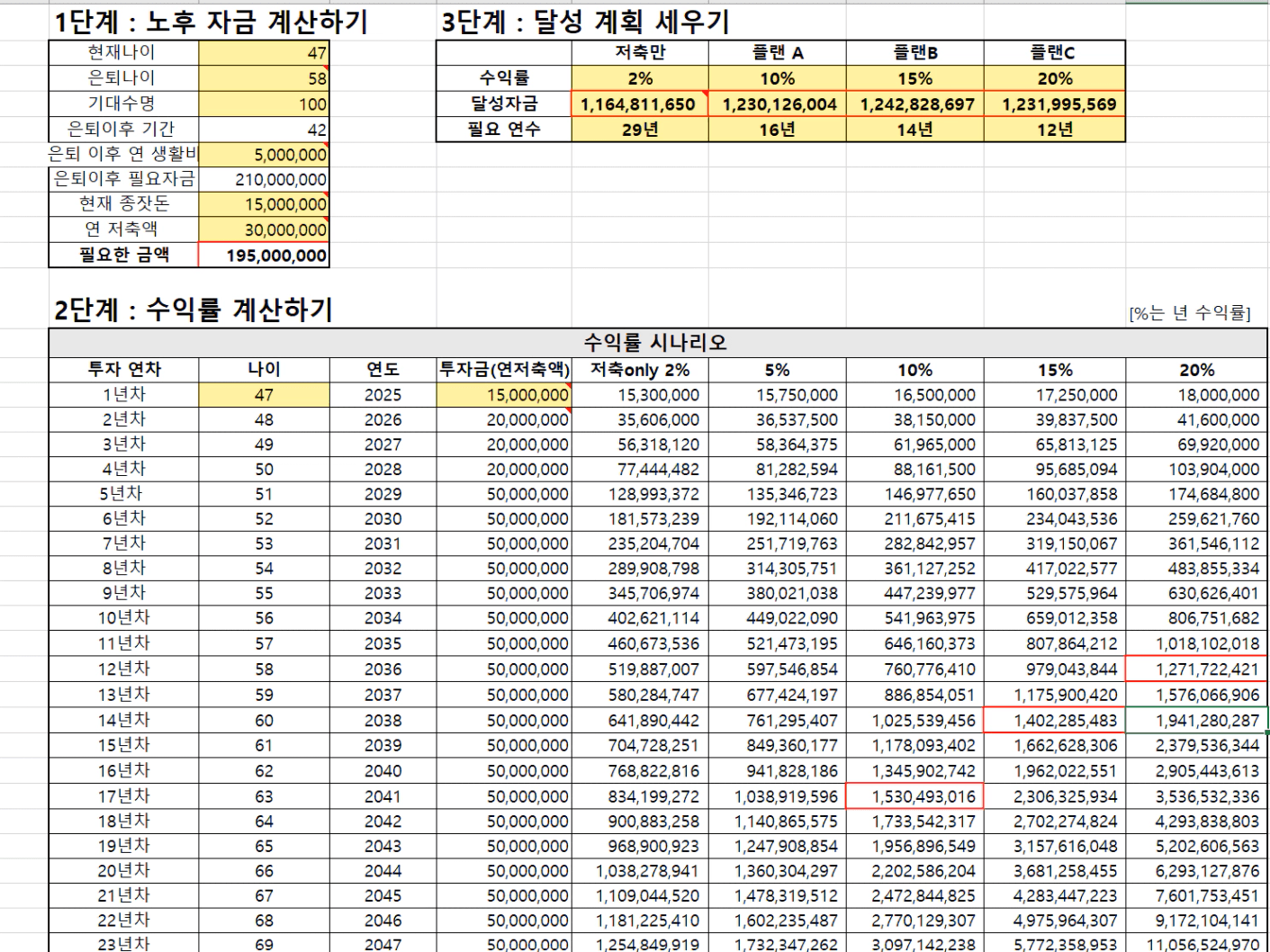Click the [%는 년 수익률] note
Screen dimensions: 1270x952
[x=1190, y=312]
